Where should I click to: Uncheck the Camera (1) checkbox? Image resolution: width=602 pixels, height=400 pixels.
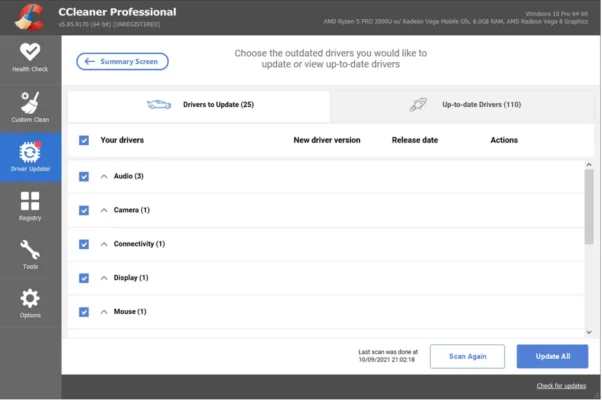point(84,210)
